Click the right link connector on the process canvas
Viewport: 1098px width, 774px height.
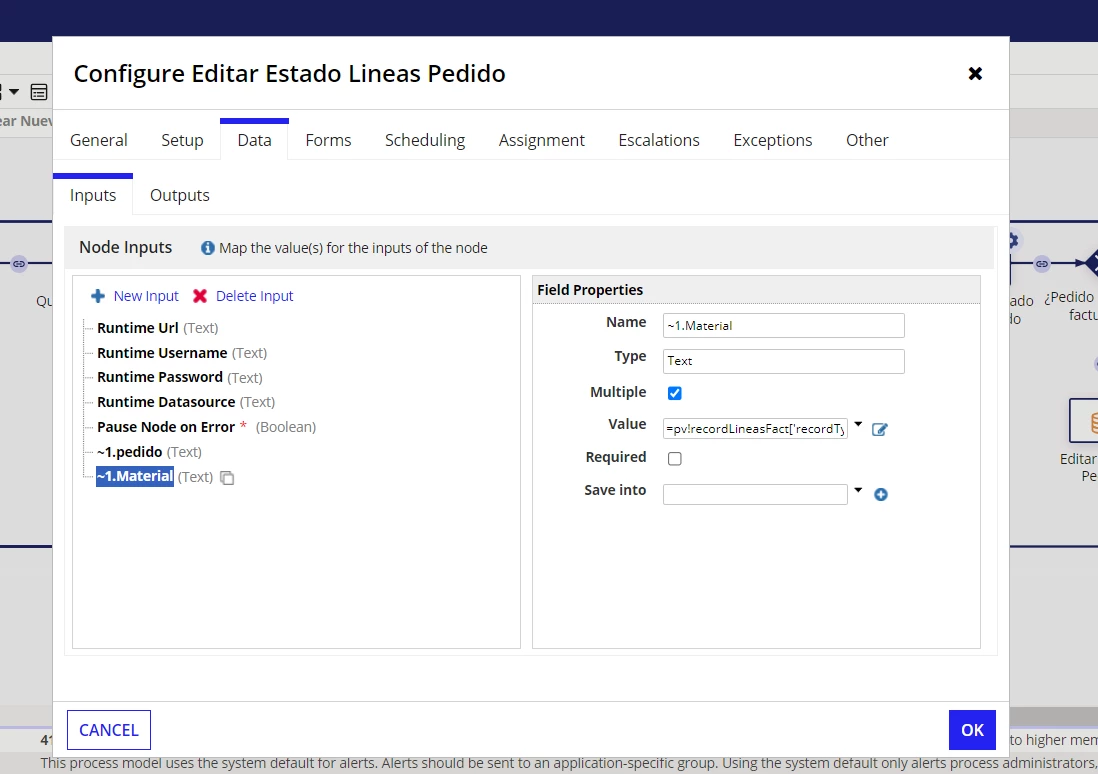click(x=1042, y=263)
